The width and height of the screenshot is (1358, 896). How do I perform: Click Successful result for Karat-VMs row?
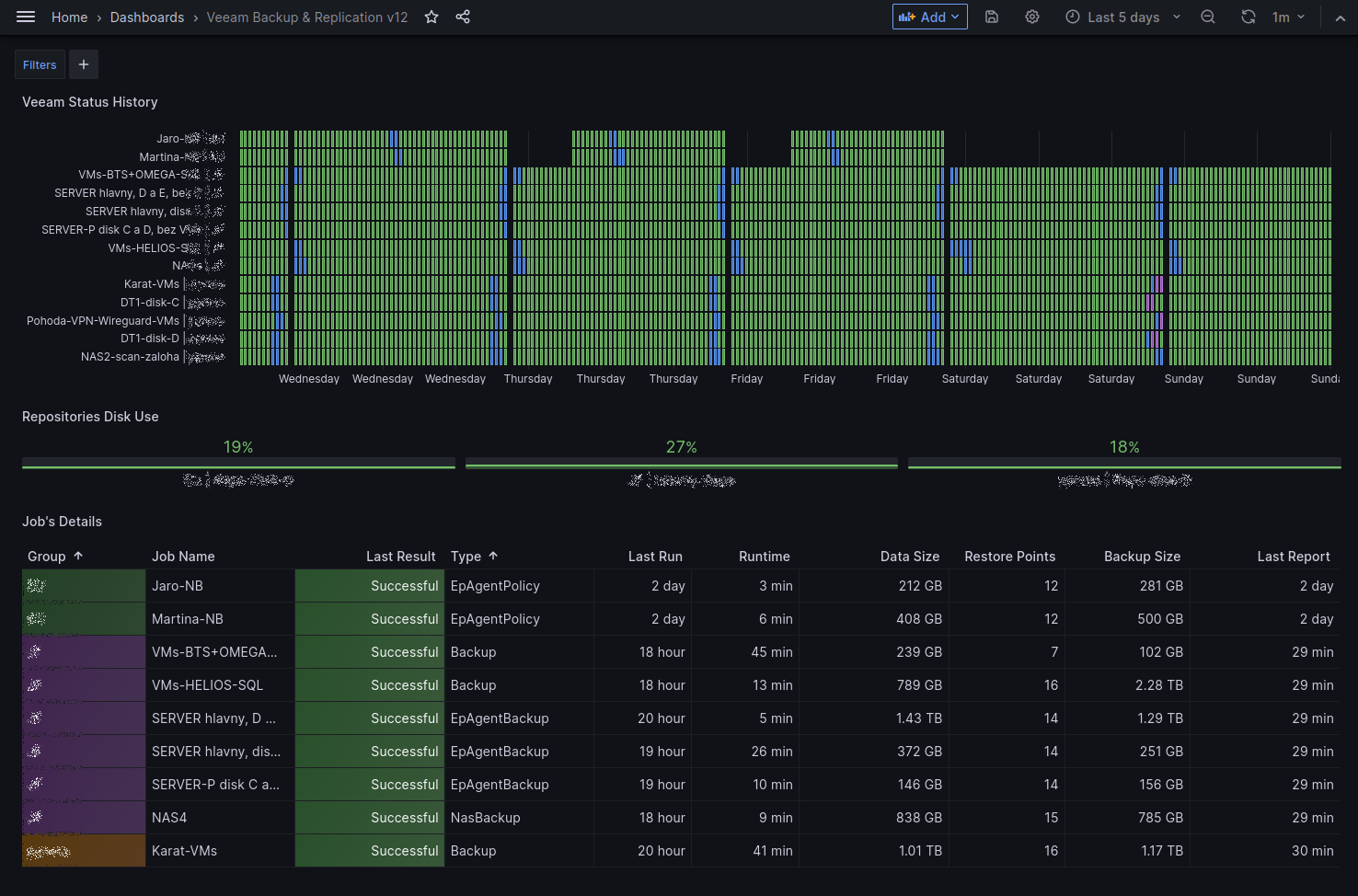[x=370, y=851]
